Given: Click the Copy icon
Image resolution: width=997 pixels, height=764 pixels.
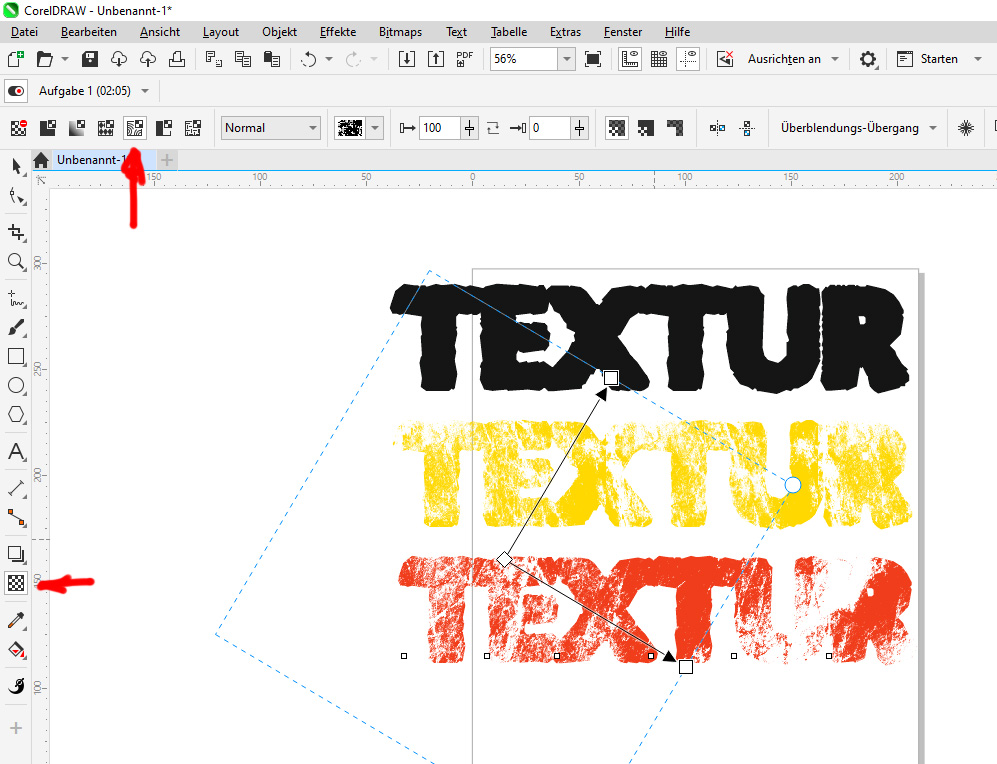Looking at the screenshot, I should [x=243, y=59].
